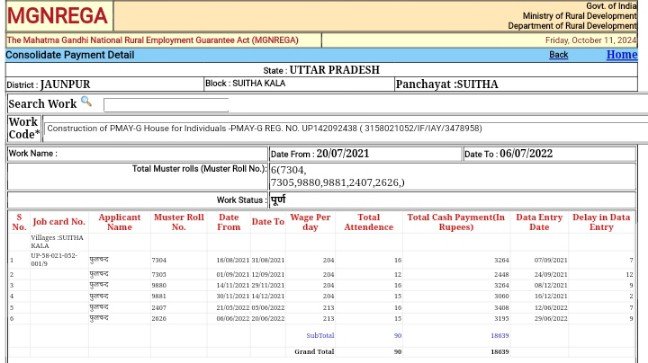648x363 pixels.
Task: Click the 'Job card No.' column header
Action: coord(59,222)
